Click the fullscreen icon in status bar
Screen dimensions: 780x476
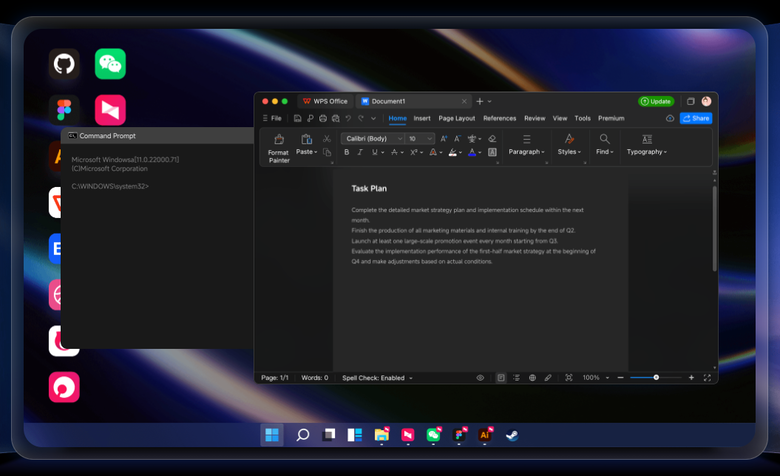707,378
